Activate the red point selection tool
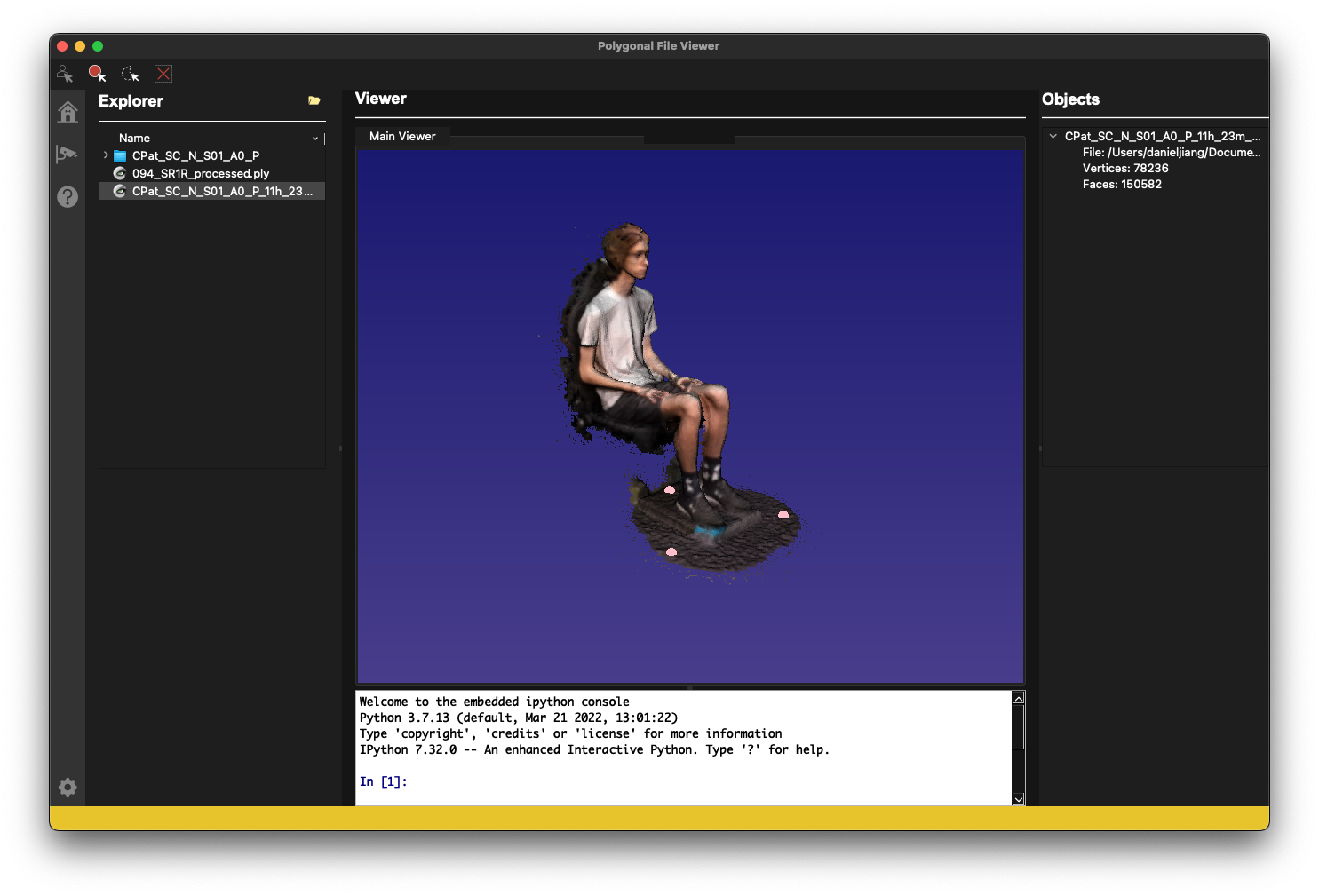Viewport: 1319px width, 896px height. pyautogui.click(x=98, y=74)
